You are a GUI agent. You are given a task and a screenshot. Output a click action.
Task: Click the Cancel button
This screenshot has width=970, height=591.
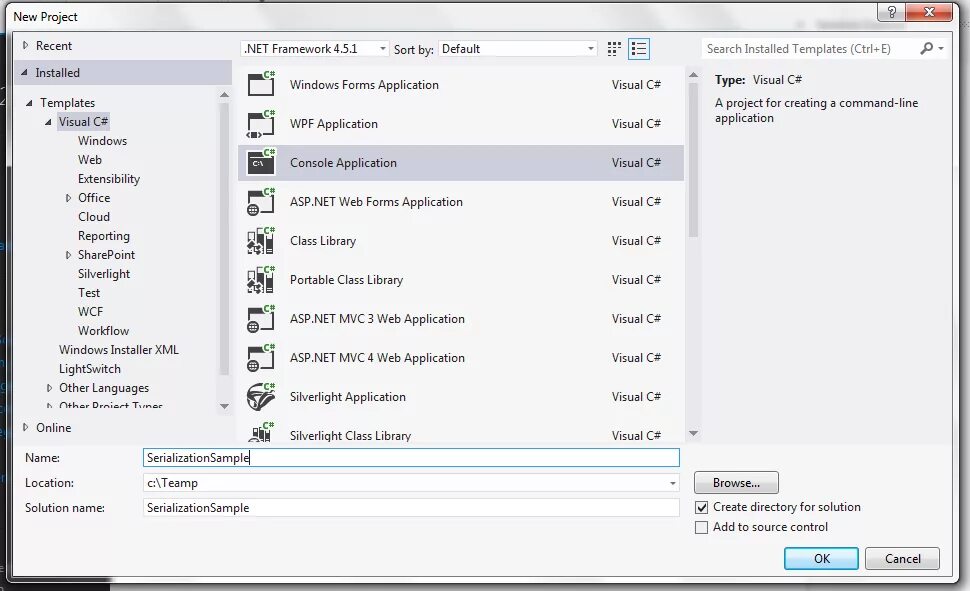click(903, 558)
